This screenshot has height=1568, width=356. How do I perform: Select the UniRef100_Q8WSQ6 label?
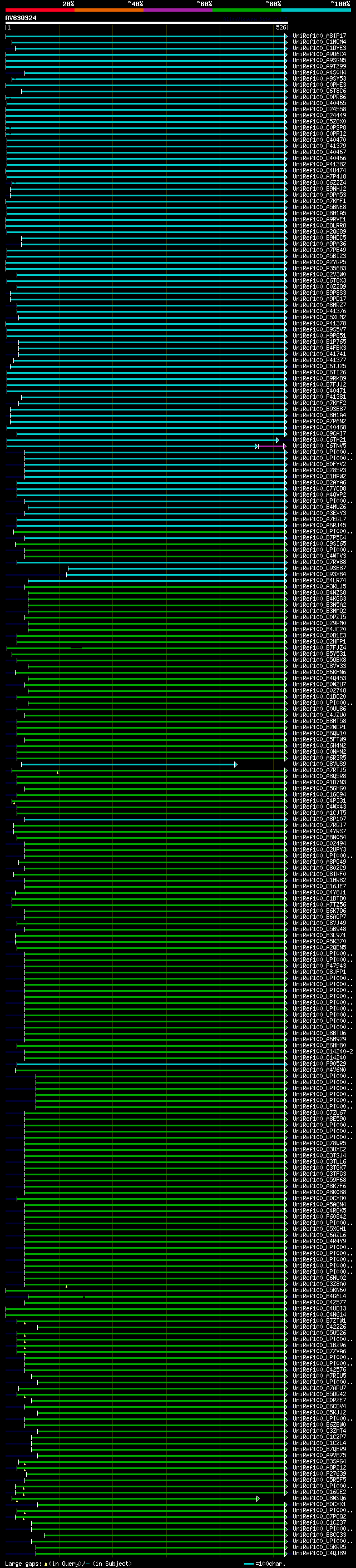coord(319,1498)
